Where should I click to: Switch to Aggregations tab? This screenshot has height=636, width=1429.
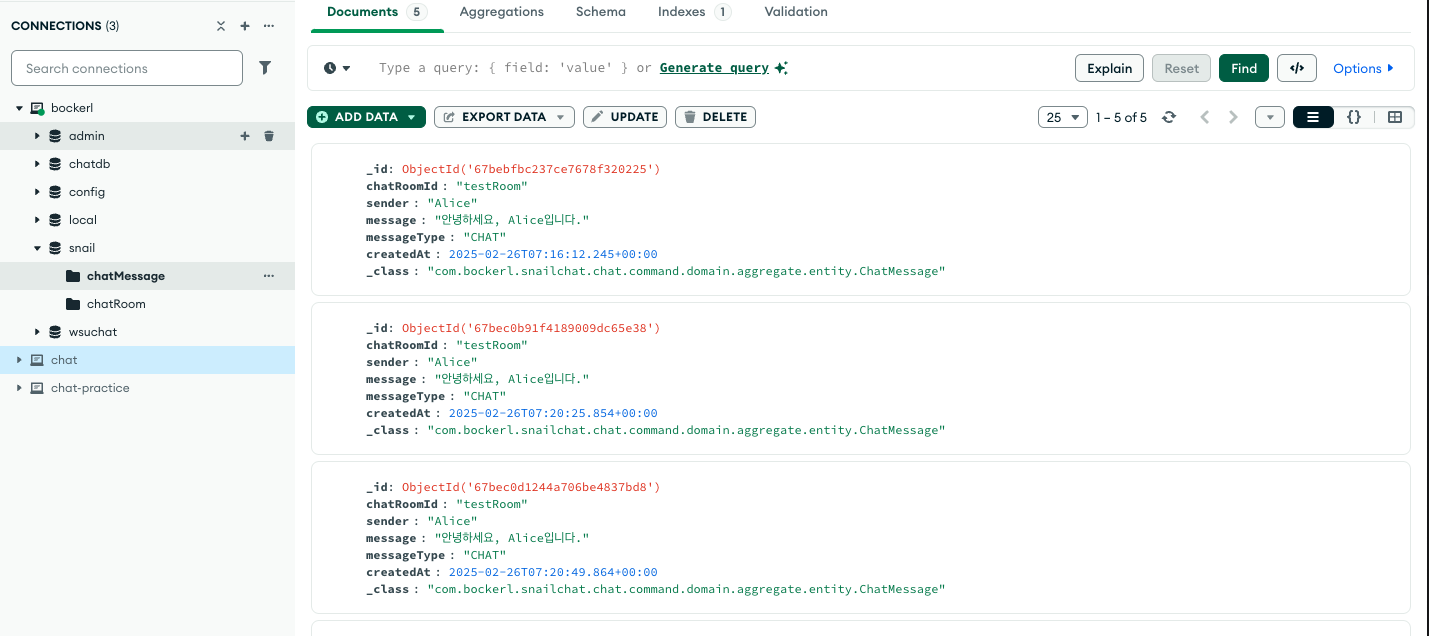[502, 12]
